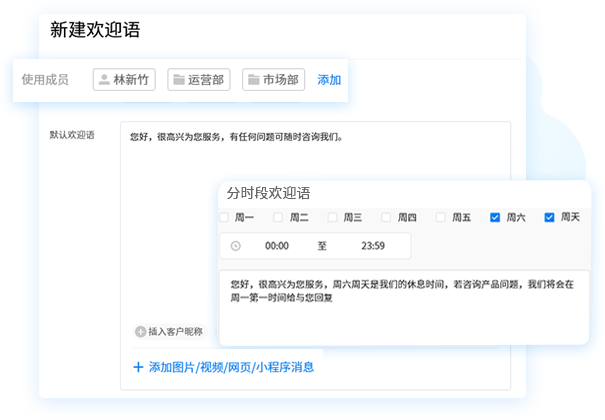
Task: Click 添加图片/视频/网页/小程序消息 link
Action: pos(232,367)
